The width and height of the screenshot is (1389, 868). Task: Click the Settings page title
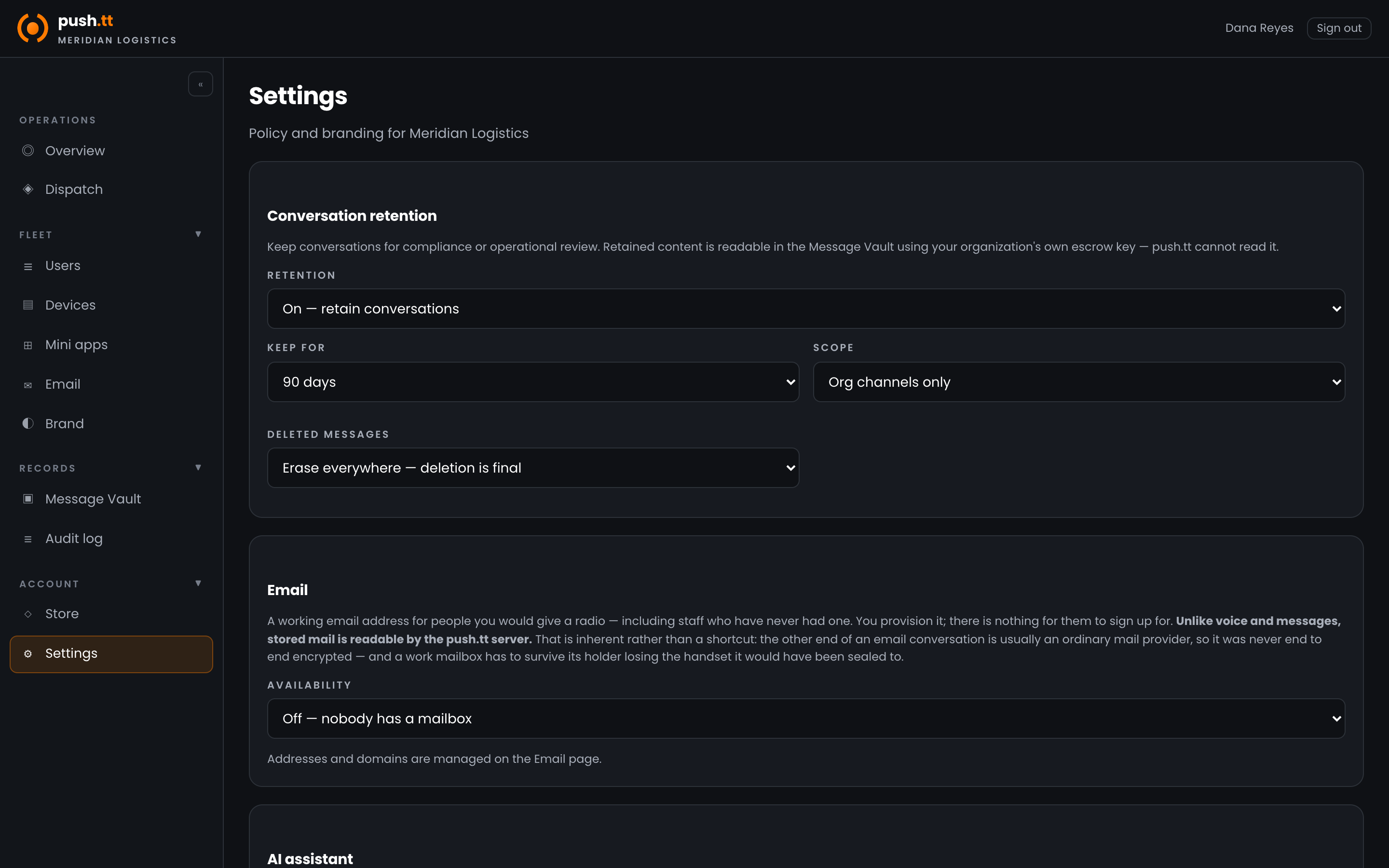coord(298,96)
